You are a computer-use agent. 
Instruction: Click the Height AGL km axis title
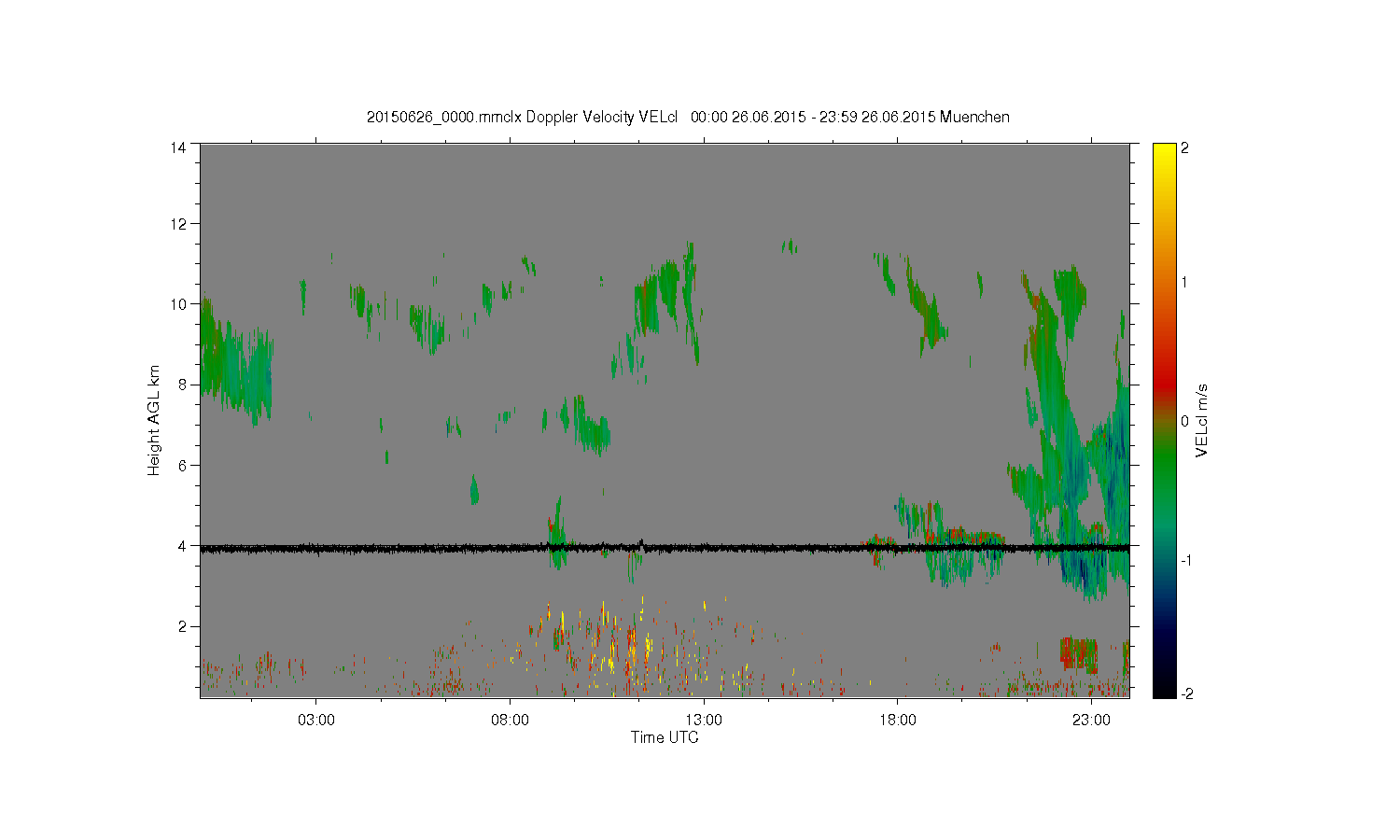coord(154,420)
